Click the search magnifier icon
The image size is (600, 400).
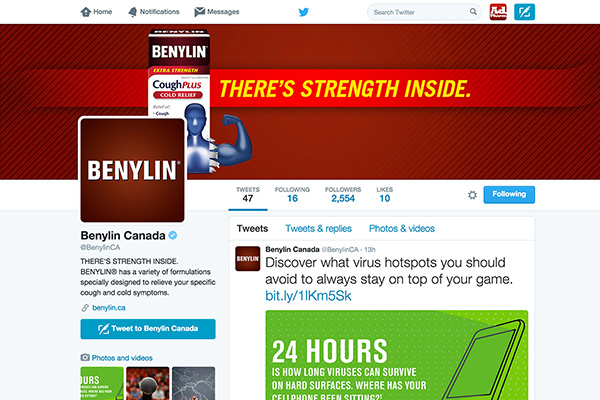(473, 12)
